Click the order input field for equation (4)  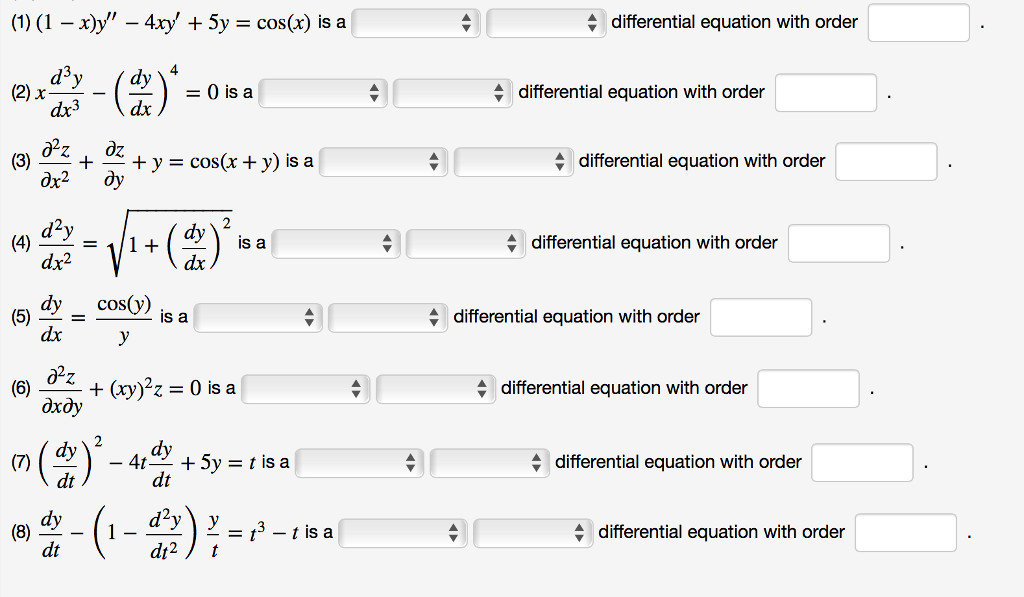pyautogui.click(x=838, y=243)
